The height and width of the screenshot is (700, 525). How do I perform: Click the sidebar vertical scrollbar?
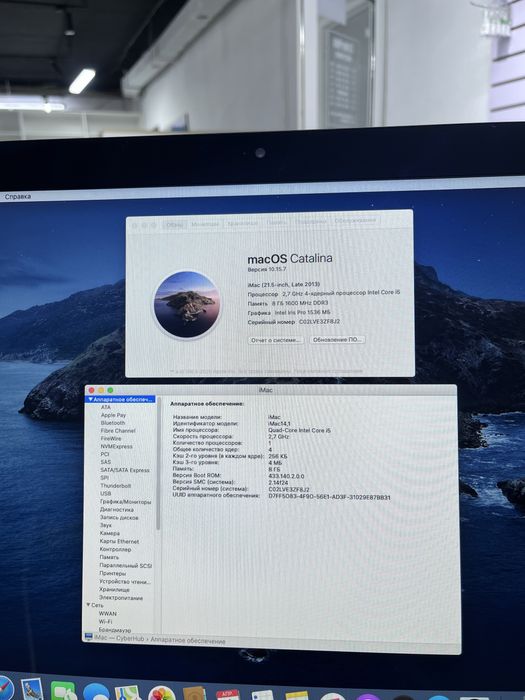158,464
